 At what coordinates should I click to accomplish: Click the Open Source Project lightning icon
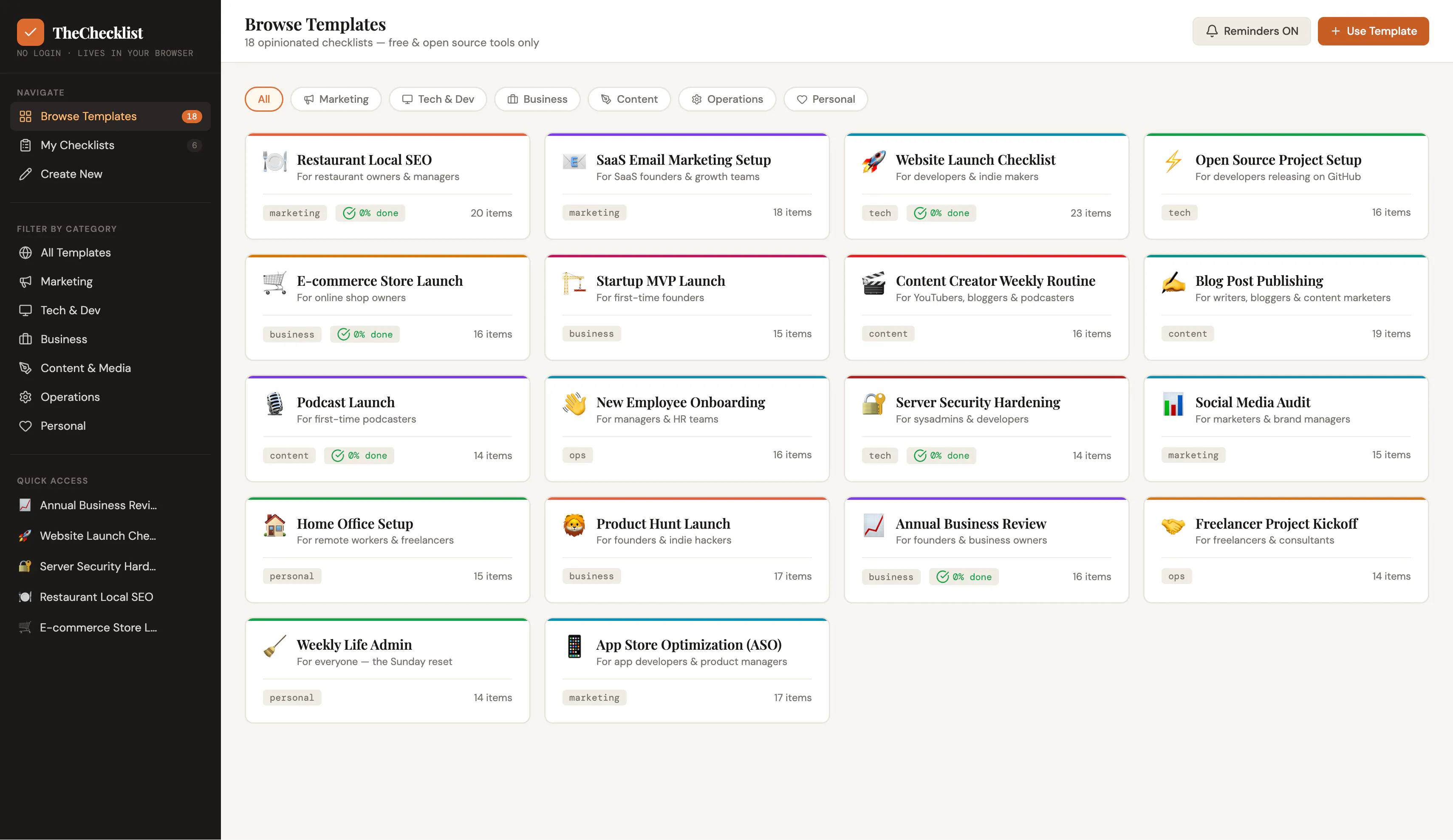pos(1173,161)
